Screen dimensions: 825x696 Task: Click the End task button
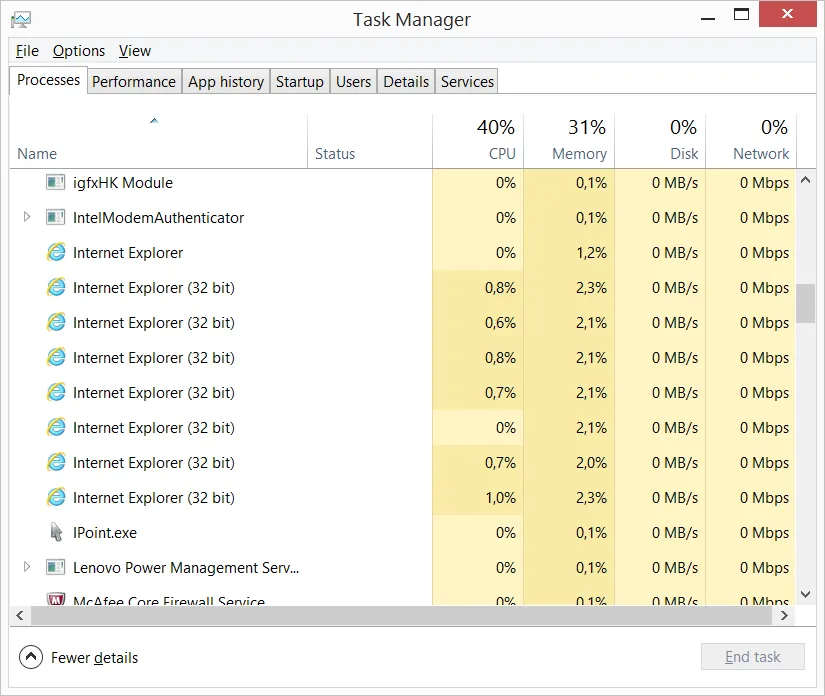[x=752, y=657]
